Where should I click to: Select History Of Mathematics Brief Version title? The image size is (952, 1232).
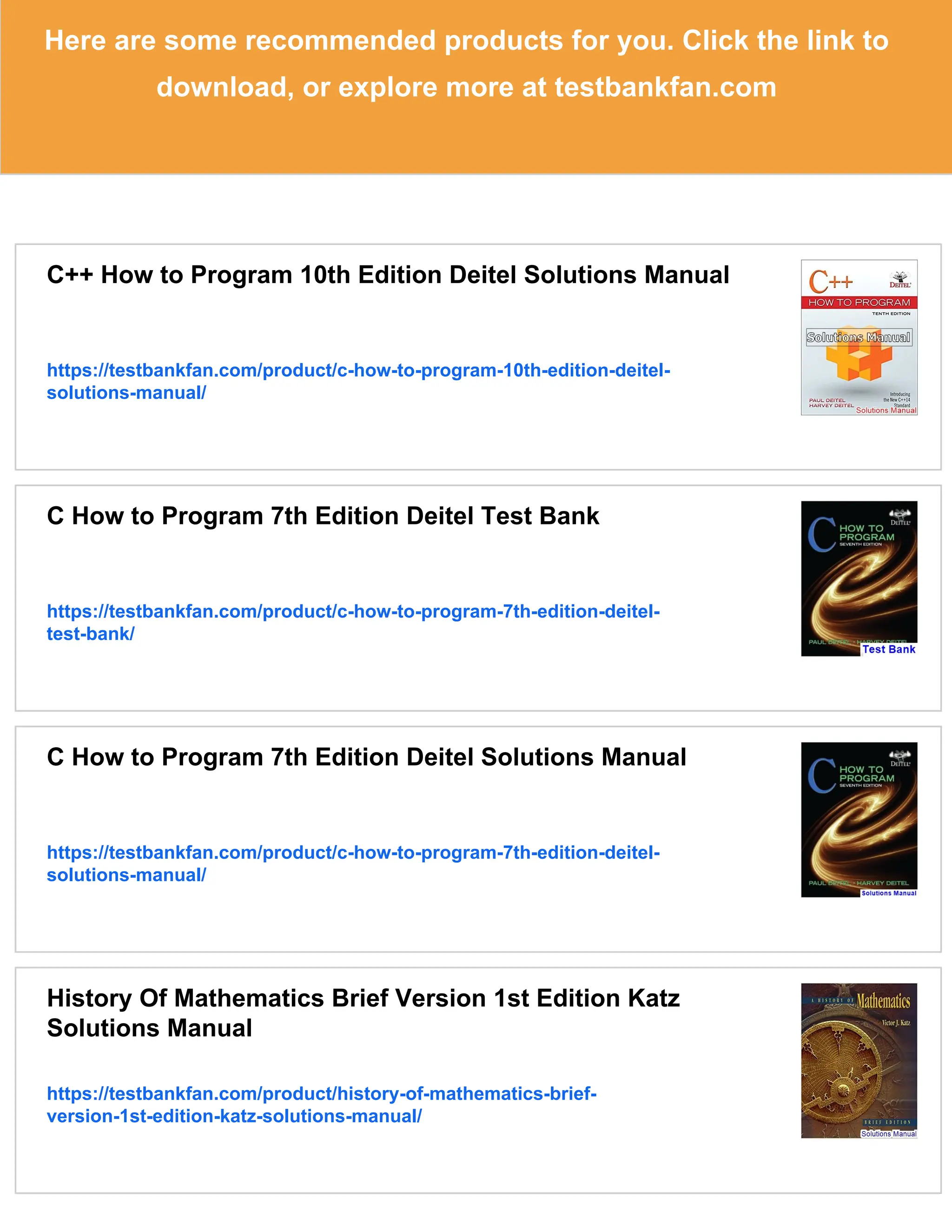click(x=363, y=1013)
